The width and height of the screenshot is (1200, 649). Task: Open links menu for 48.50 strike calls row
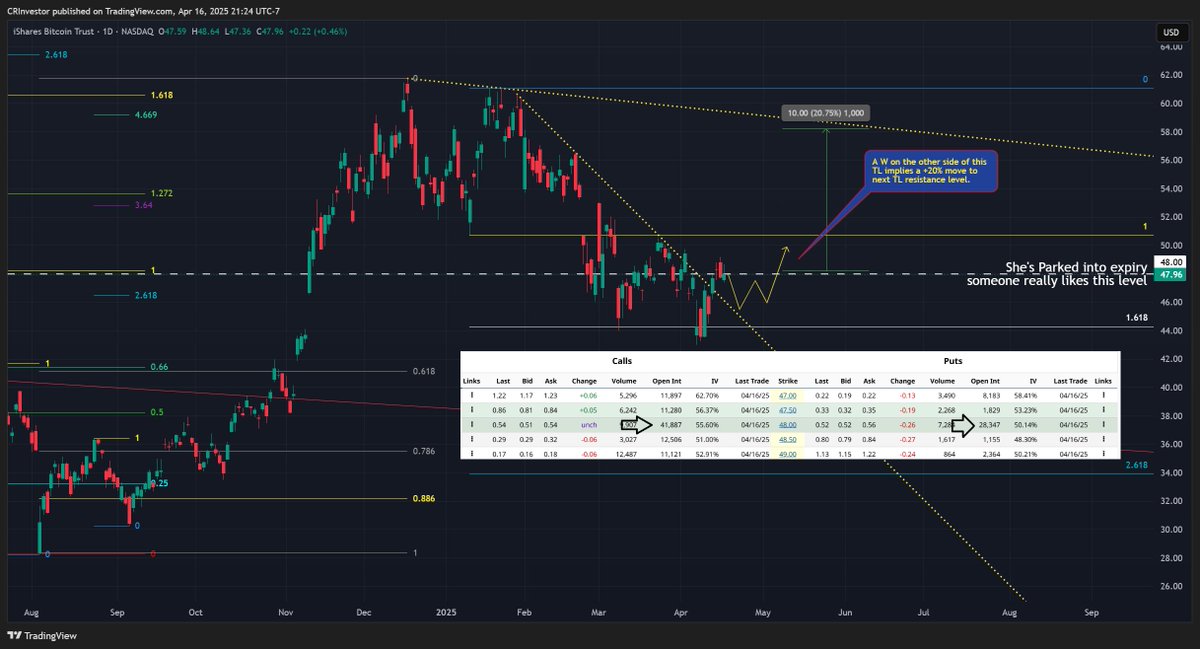472,439
